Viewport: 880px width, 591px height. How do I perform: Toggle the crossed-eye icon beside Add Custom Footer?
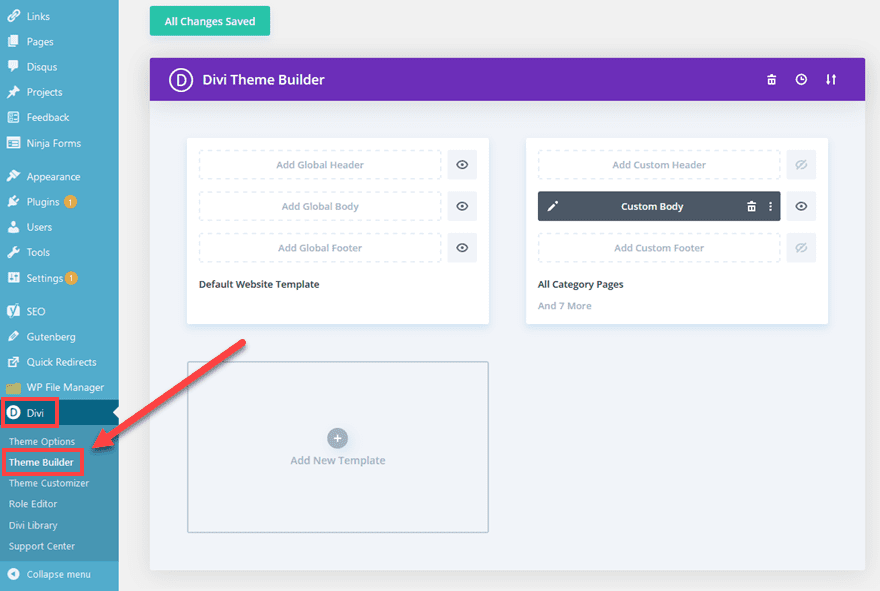801,247
